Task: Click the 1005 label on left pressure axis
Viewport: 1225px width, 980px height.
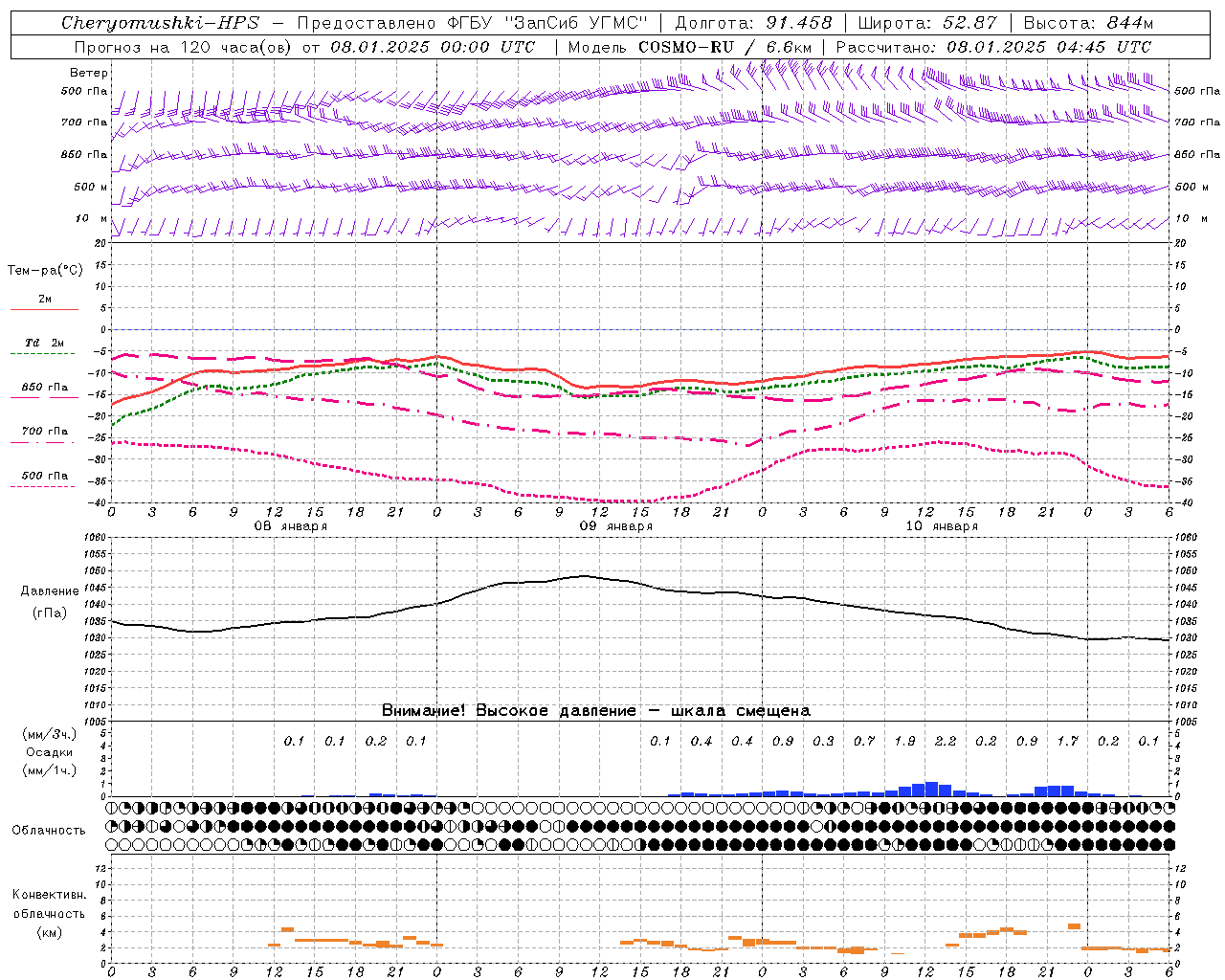Action: (x=96, y=722)
